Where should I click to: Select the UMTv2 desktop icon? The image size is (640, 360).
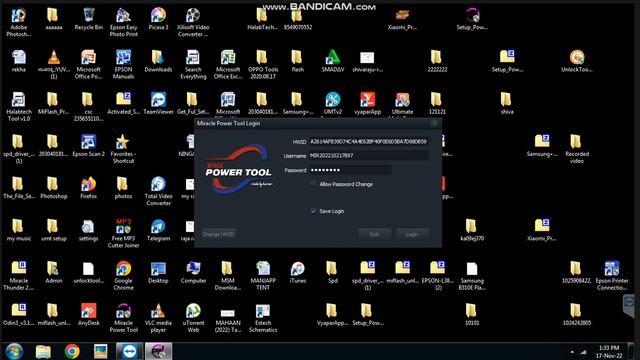[x=333, y=103]
